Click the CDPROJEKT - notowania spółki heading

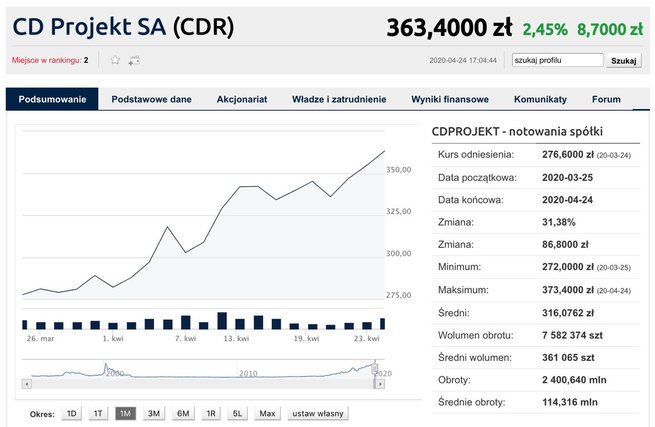click(517, 132)
